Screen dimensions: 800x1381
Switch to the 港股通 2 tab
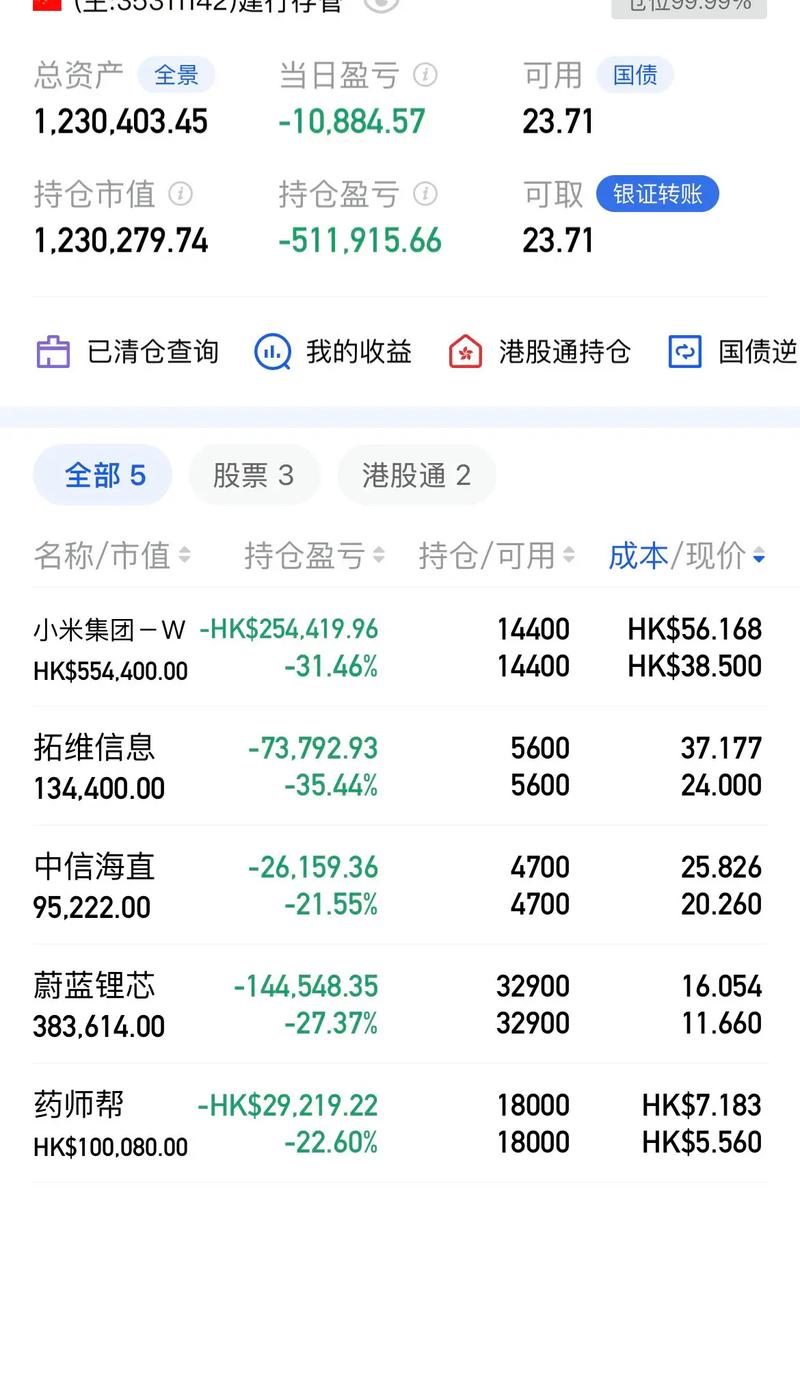416,475
